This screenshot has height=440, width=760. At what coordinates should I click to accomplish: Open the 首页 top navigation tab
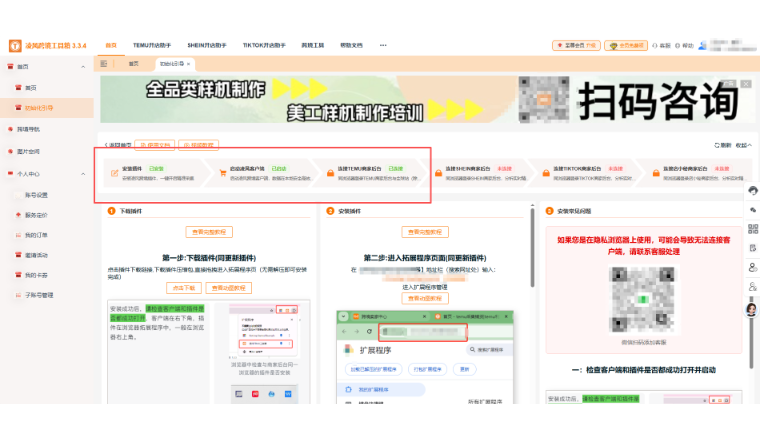[x=111, y=46]
